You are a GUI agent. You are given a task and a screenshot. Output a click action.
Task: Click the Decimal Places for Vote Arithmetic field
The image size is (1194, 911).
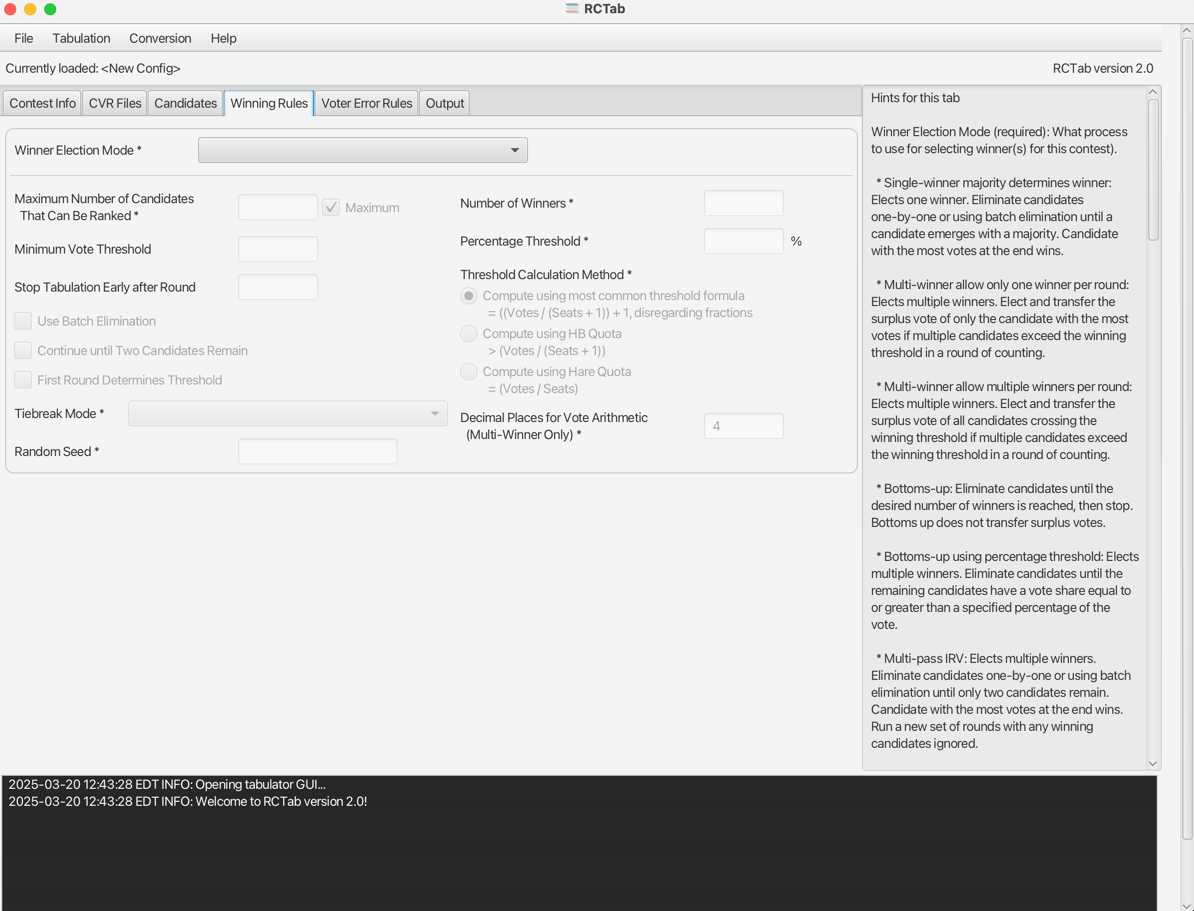pyautogui.click(x=743, y=426)
